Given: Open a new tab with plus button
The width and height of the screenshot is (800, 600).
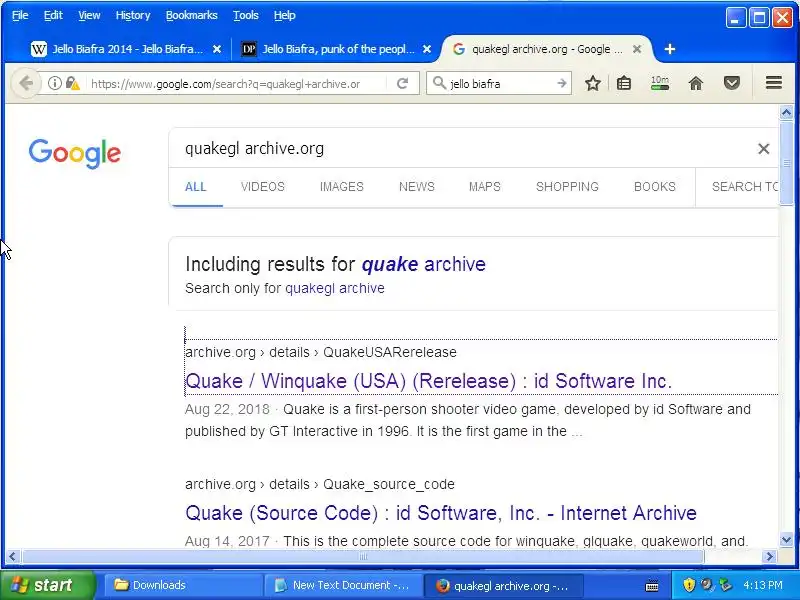Looking at the screenshot, I should (x=670, y=49).
